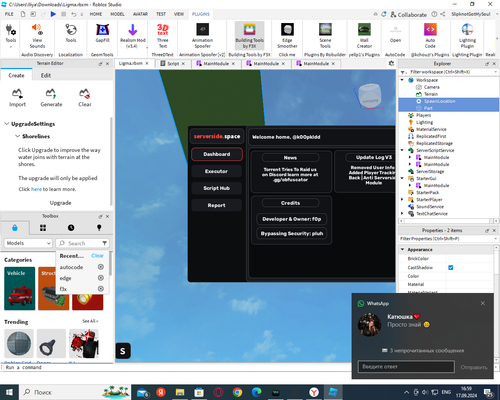The width and height of the screenshot is (500, 400).
Task: Click the Filter workspace search box
Action: tap(449, 72)
